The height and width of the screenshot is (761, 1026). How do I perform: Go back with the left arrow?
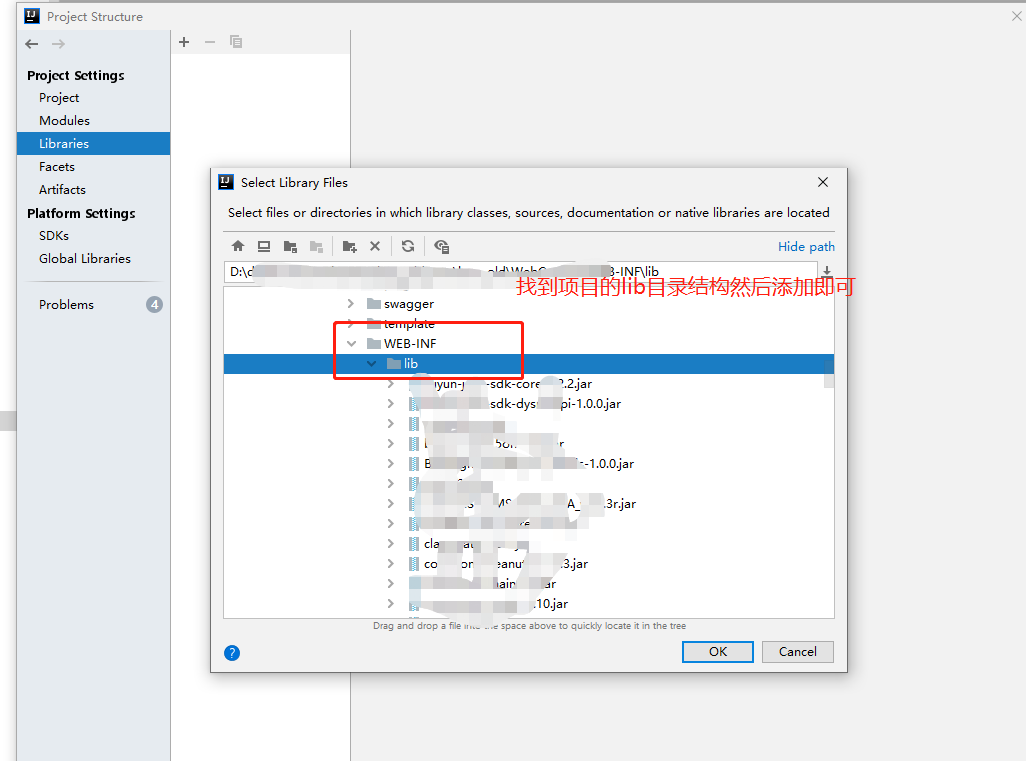pyautogui.click(x=31, y=44)
